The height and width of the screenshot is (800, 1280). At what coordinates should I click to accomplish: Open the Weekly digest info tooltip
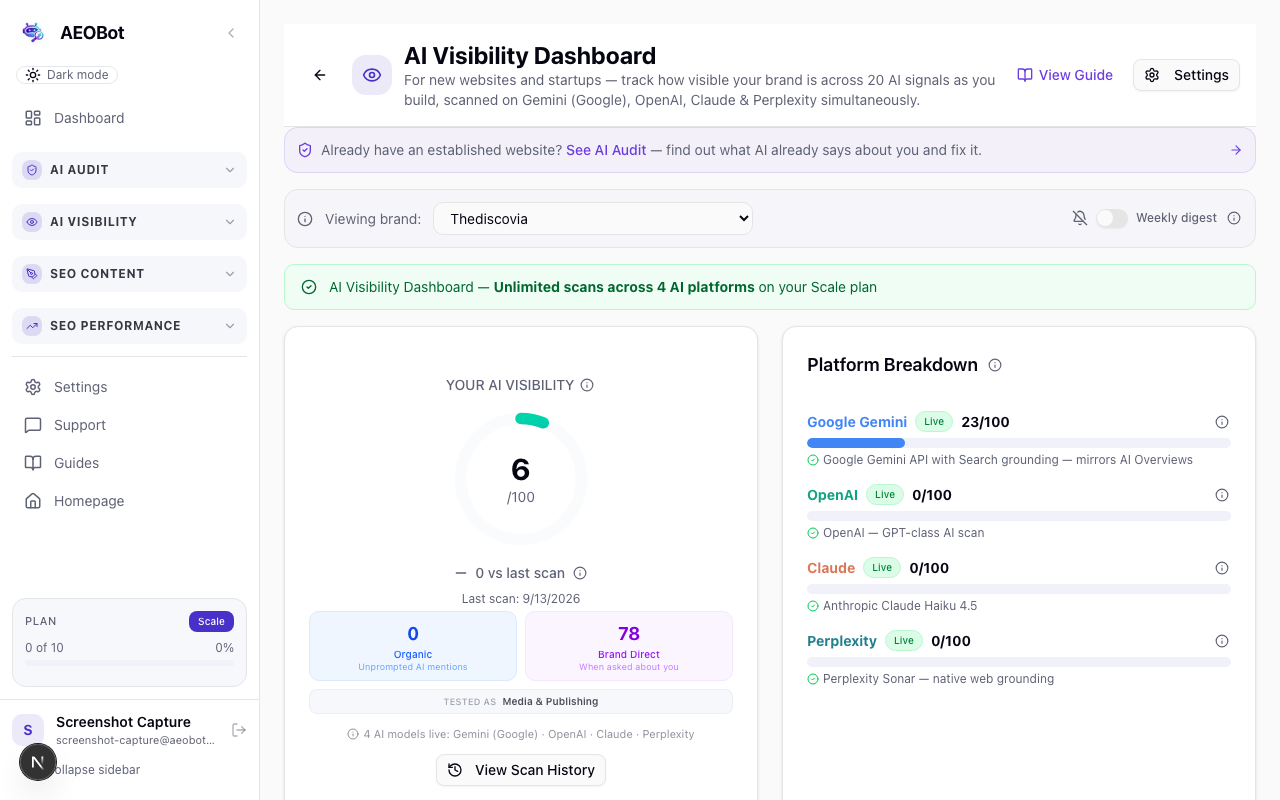tap(1234, 218)
